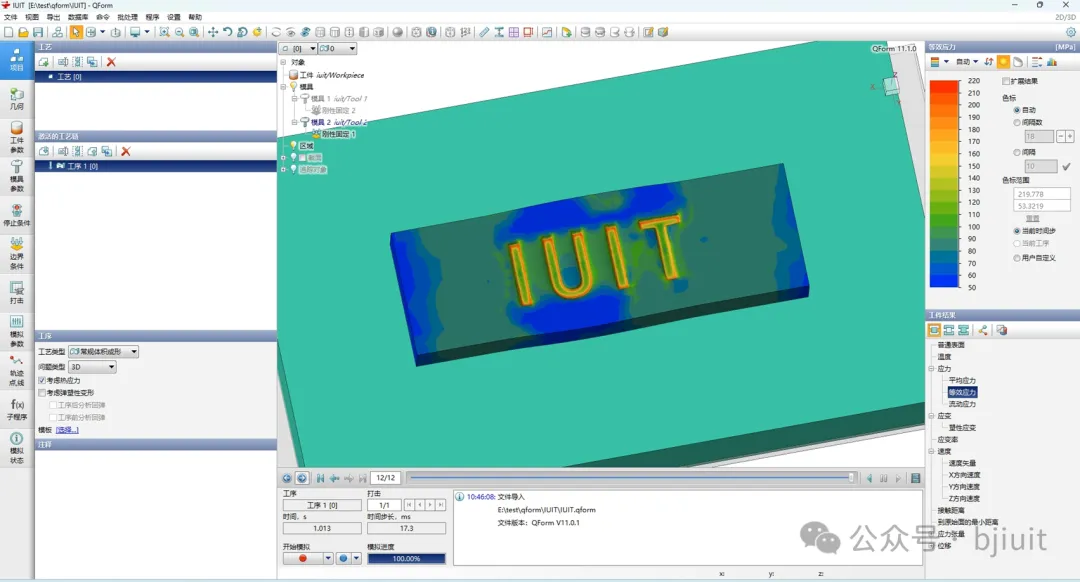Click the undo rotate arrow in toolbar
Viewport: 1080px width, 582px height.
(x=228, y=32)
